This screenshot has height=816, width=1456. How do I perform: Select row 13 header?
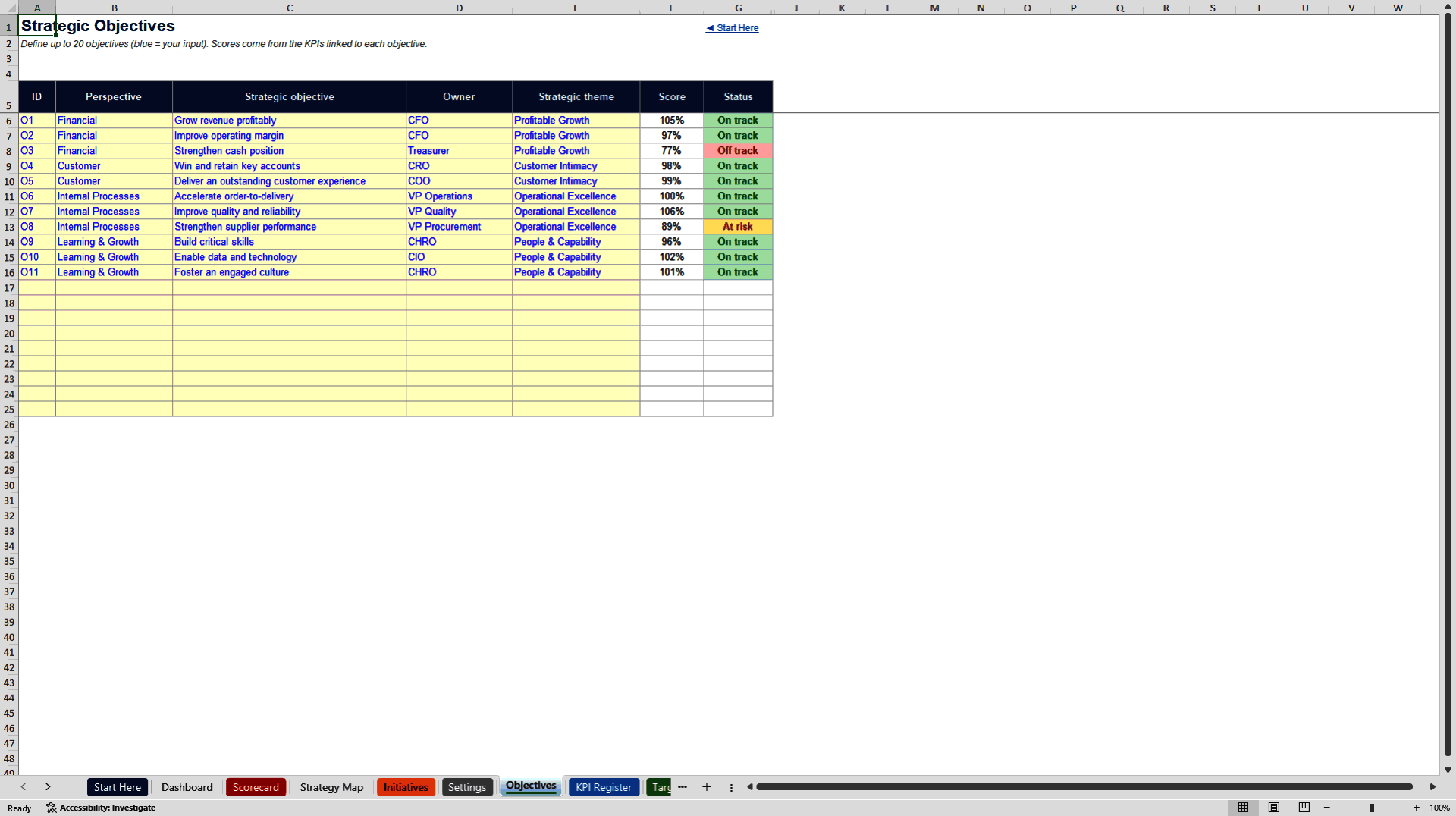pyautogui.click(x=9, y=227)
